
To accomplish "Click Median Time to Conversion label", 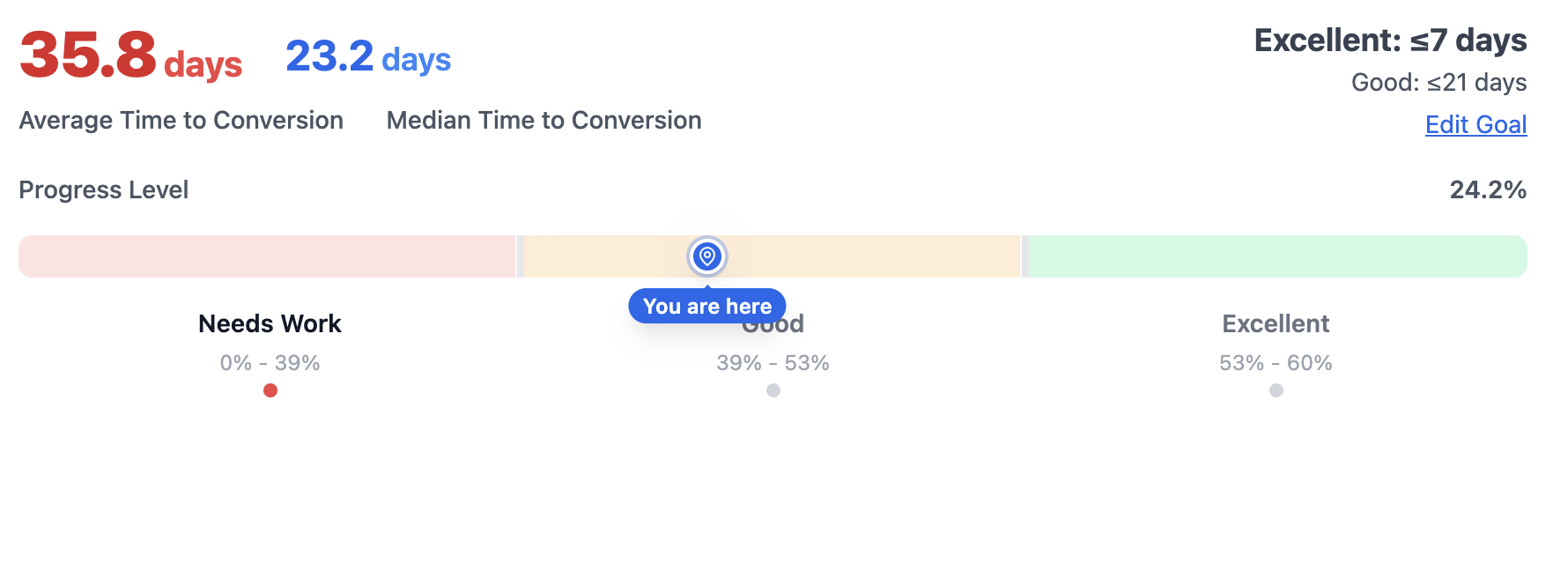I will click(x=544, y=120).
